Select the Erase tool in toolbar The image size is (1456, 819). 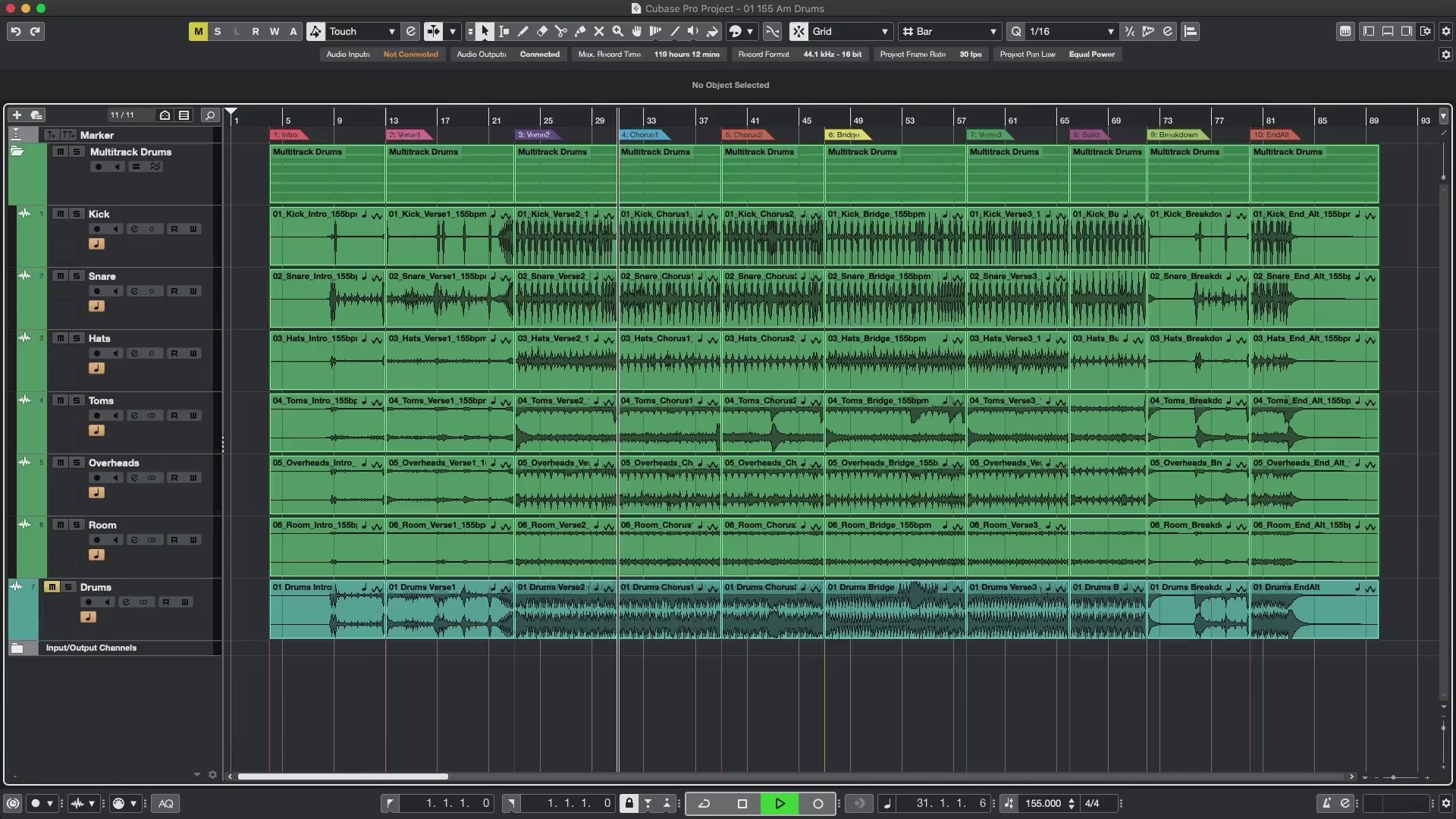541,31
